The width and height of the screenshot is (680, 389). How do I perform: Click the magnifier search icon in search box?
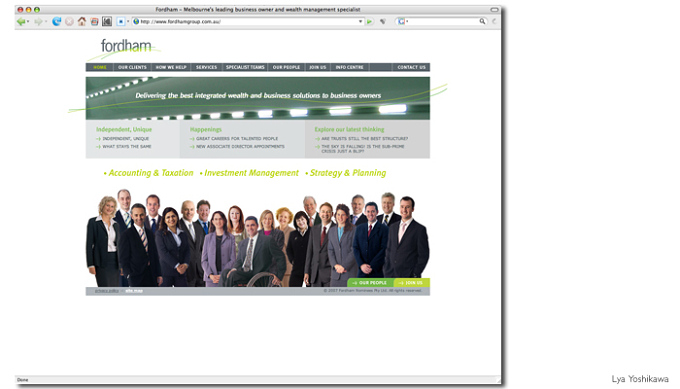(482, 21)
